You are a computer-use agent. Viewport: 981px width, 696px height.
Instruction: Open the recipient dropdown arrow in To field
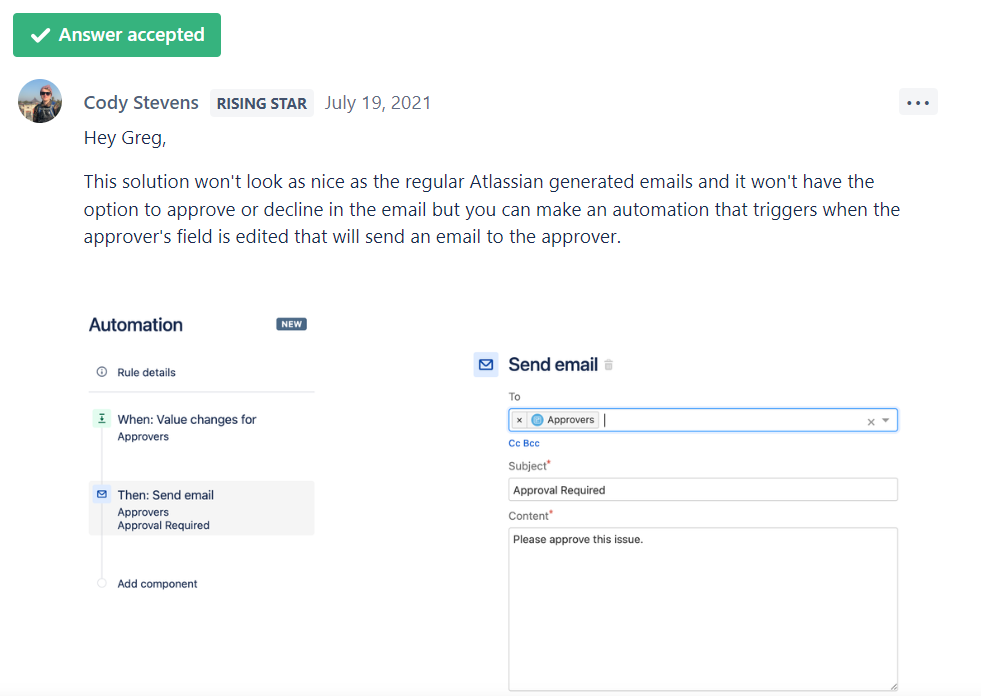pyautogui.click(x=884, y=419)
